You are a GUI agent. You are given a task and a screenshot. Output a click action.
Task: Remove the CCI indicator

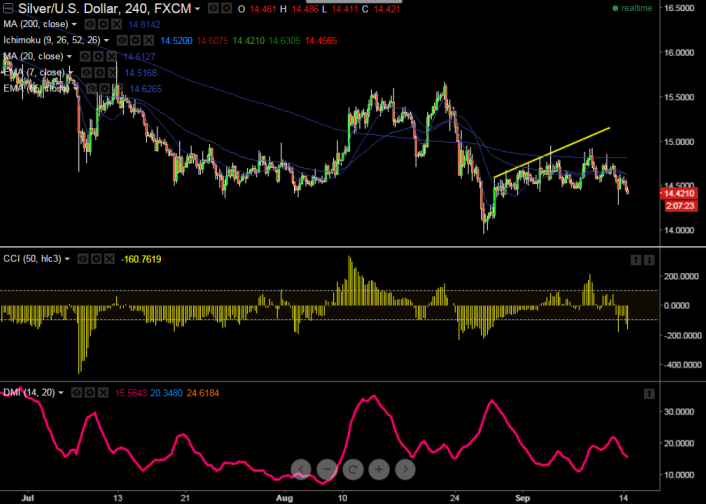(109, 259)
